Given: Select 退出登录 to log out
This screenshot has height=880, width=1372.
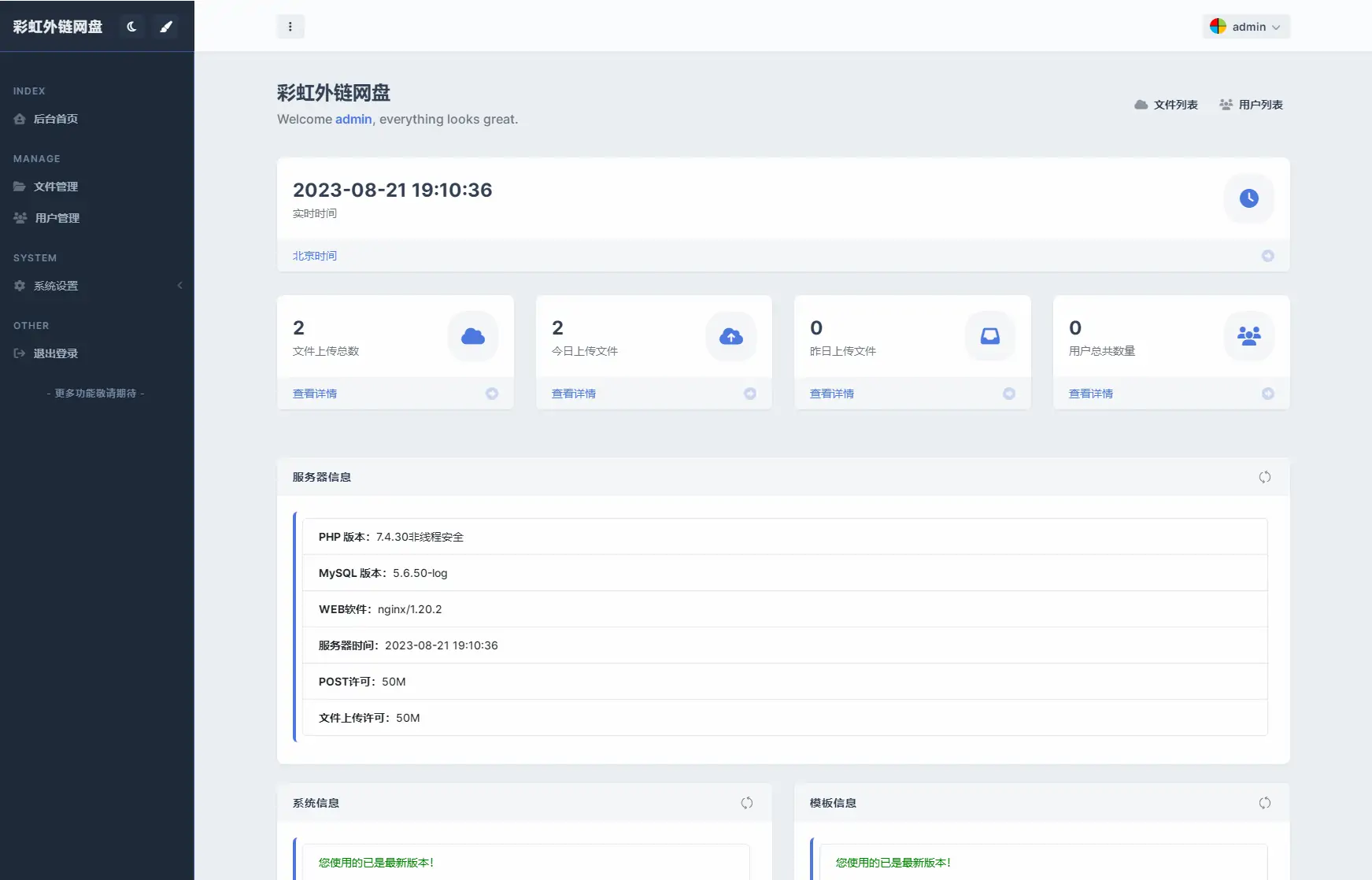Looking at the screenshot, I should point(55,353).
